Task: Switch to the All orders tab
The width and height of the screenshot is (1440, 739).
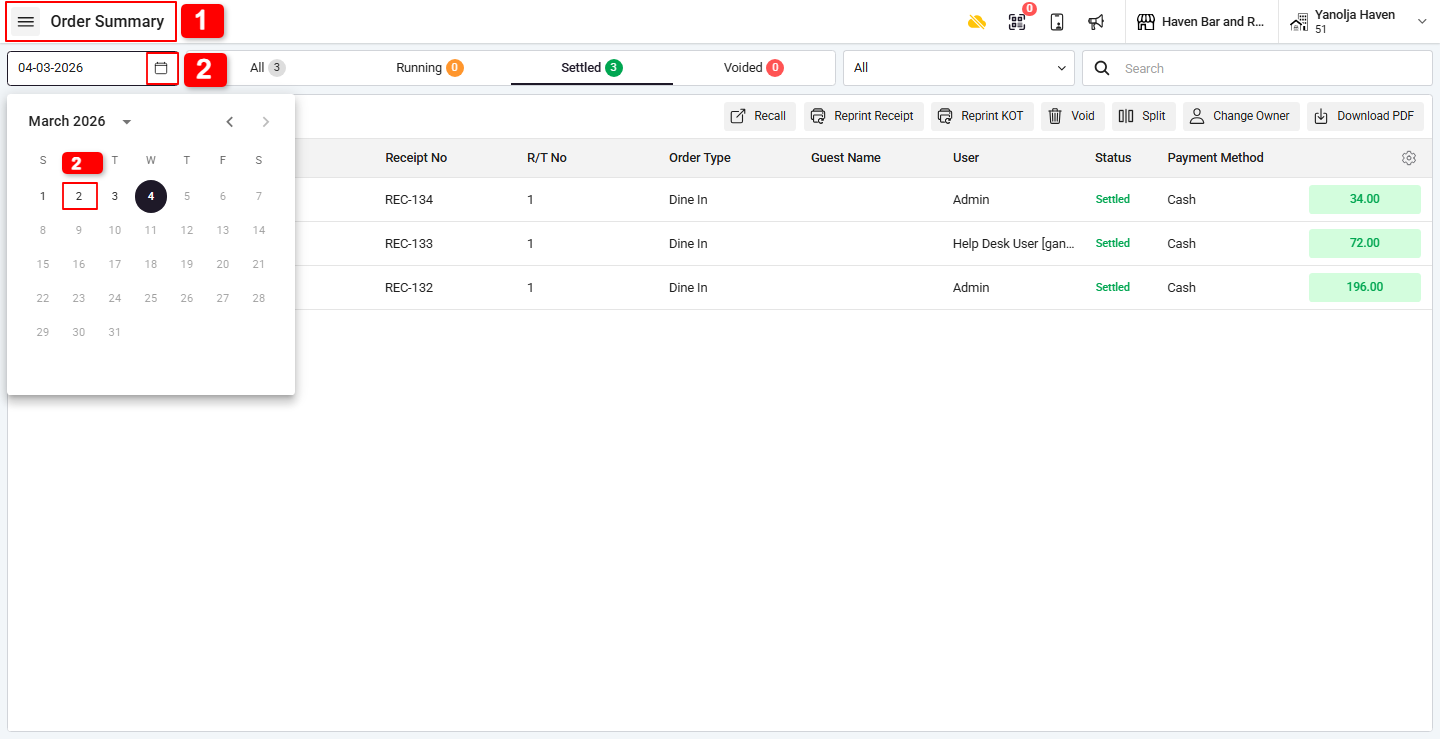Action: pos(267,68)
